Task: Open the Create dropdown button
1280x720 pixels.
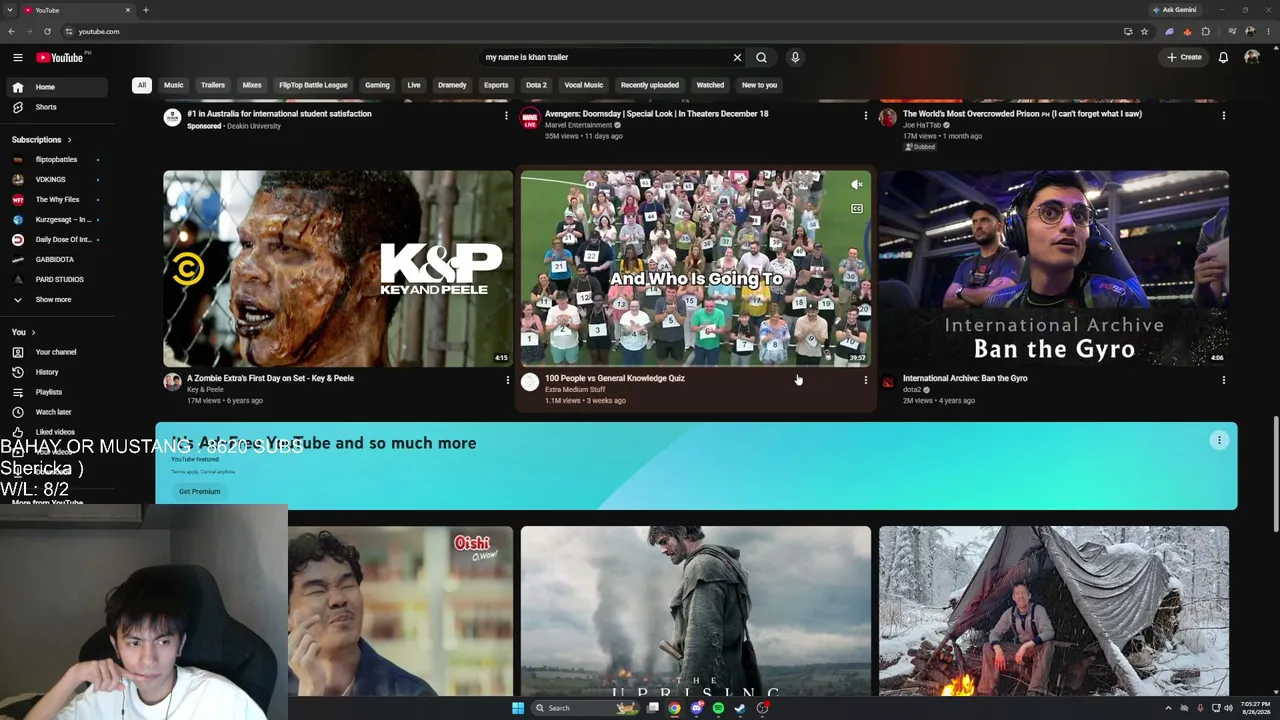Action: pyautogui.click(x=1184, y=57)
